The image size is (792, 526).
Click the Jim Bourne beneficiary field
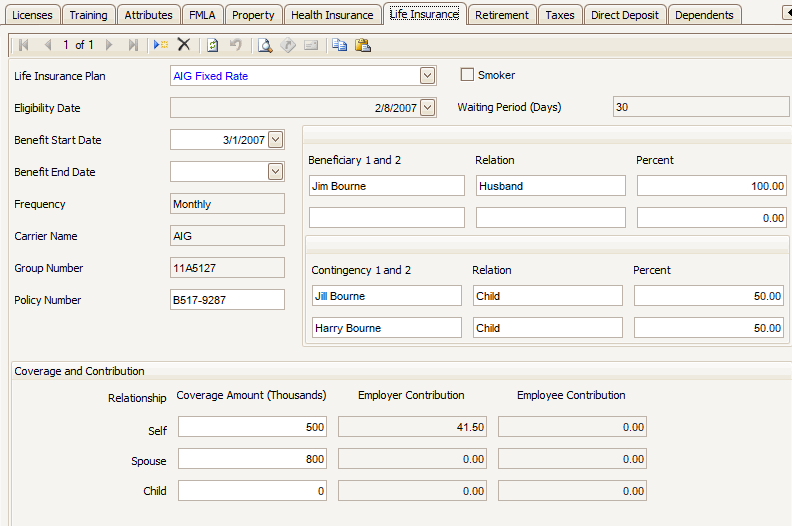[387, 186]
